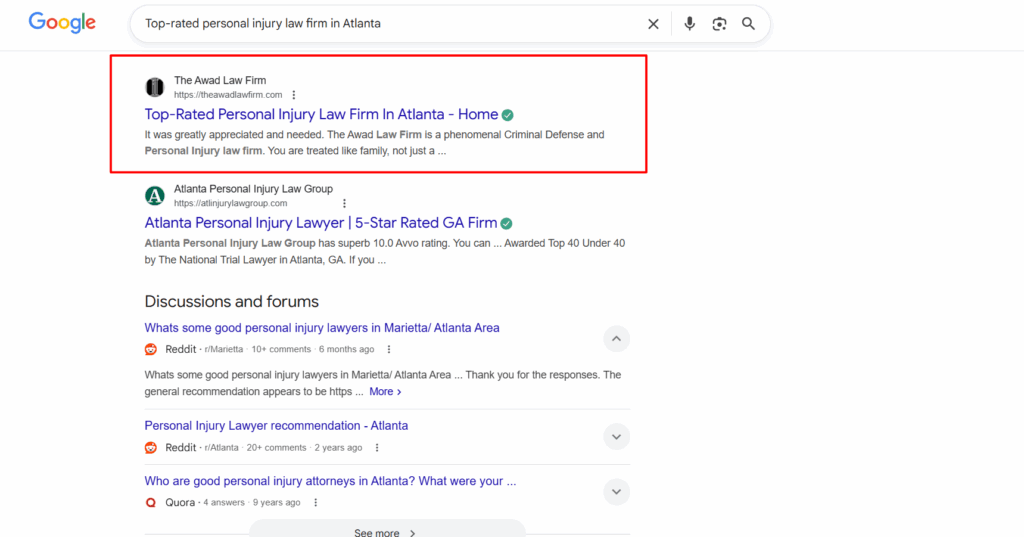This screenshot has width=1024, height=537.
Task: Expand the Quora personal injury attorneys discussion
Action: tap(616, 491)
